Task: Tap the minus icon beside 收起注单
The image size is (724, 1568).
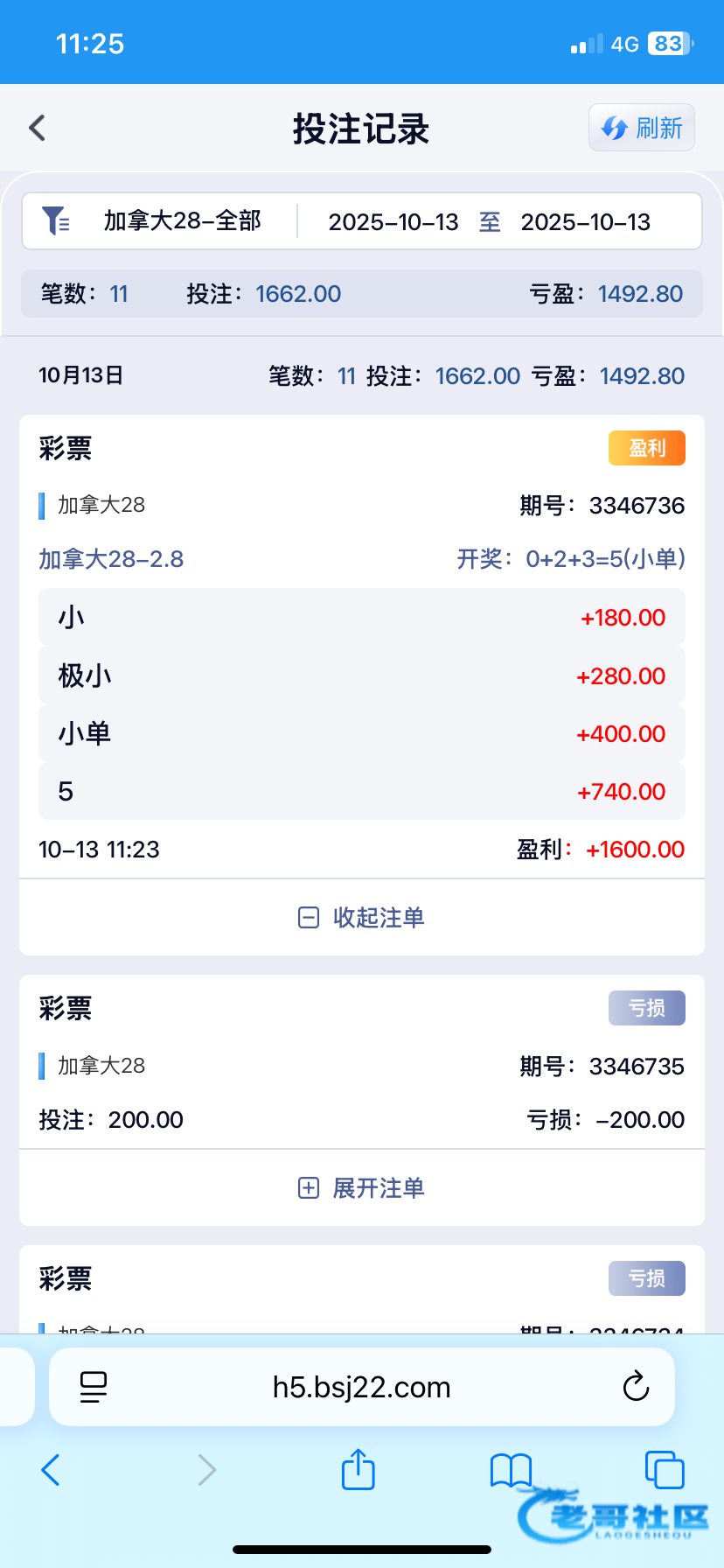Action: (x=309, y=917)
